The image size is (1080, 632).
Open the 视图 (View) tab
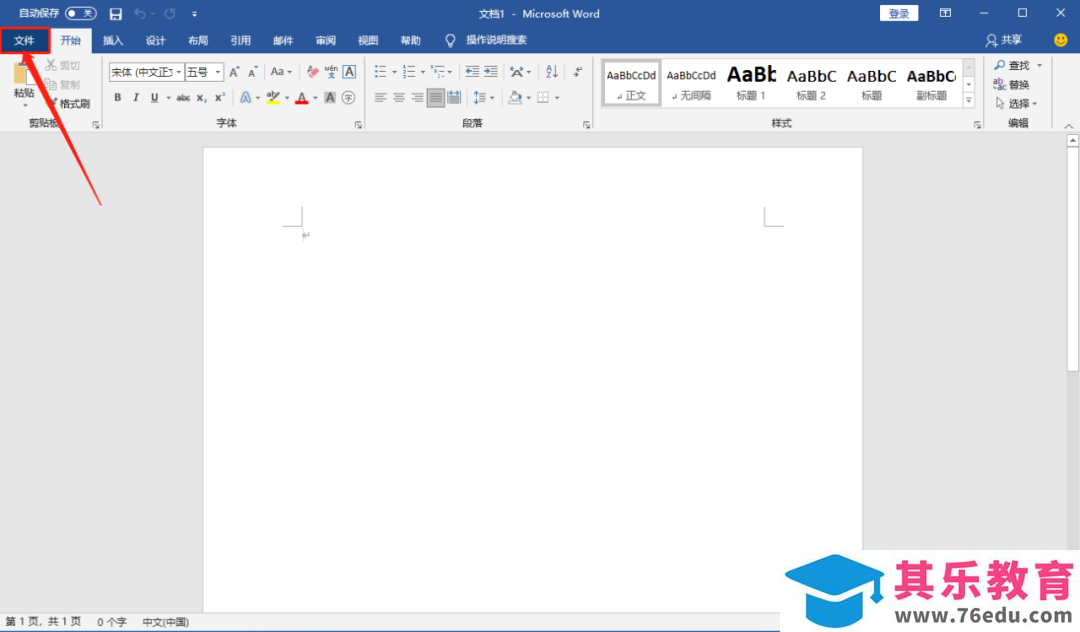[x=368, y=41]
